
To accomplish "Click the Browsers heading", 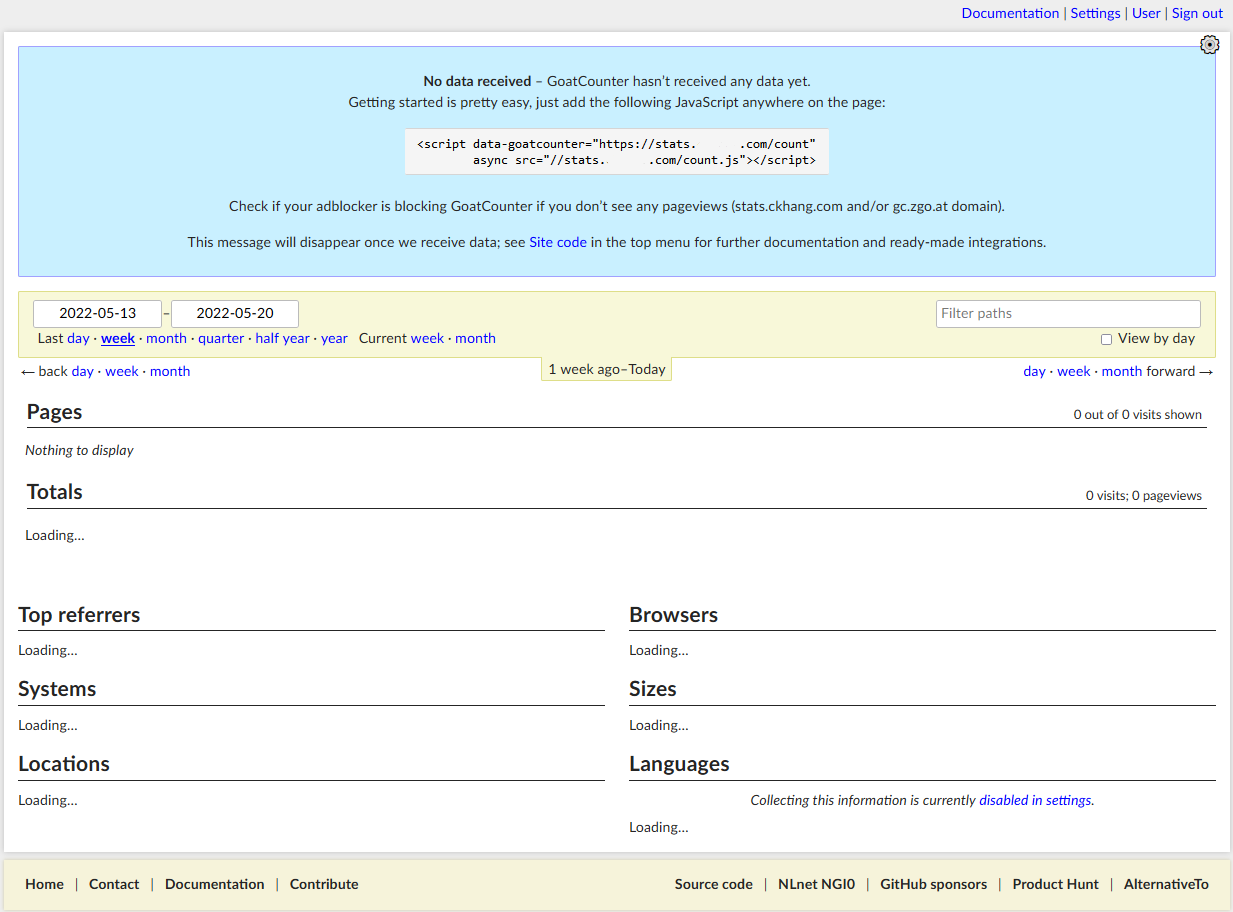I will 674,615.
